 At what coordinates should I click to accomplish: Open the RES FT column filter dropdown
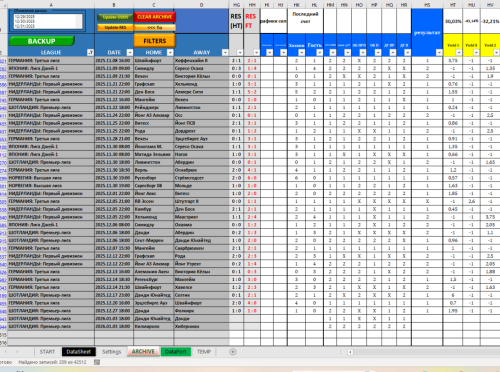pos(256,53)
